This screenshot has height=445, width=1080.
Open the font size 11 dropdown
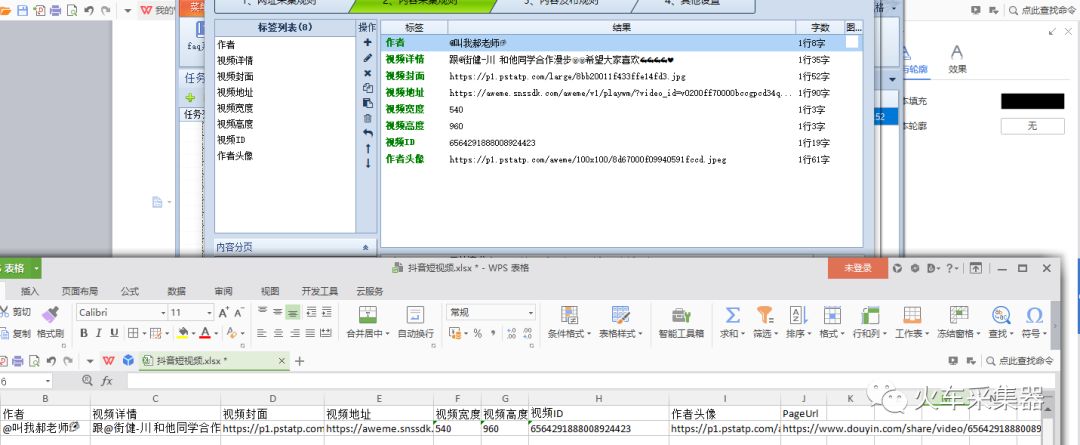(209, 313)
